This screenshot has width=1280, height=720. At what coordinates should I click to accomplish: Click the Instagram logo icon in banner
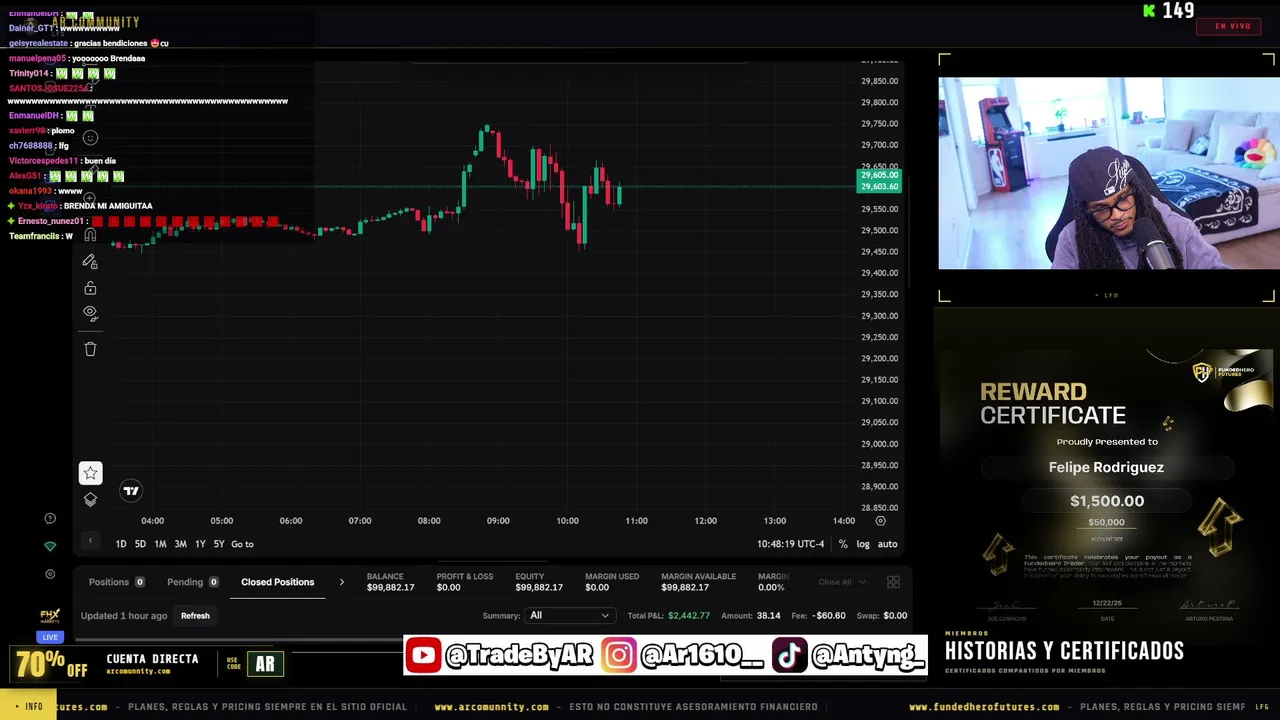click(x=619, y=656)
